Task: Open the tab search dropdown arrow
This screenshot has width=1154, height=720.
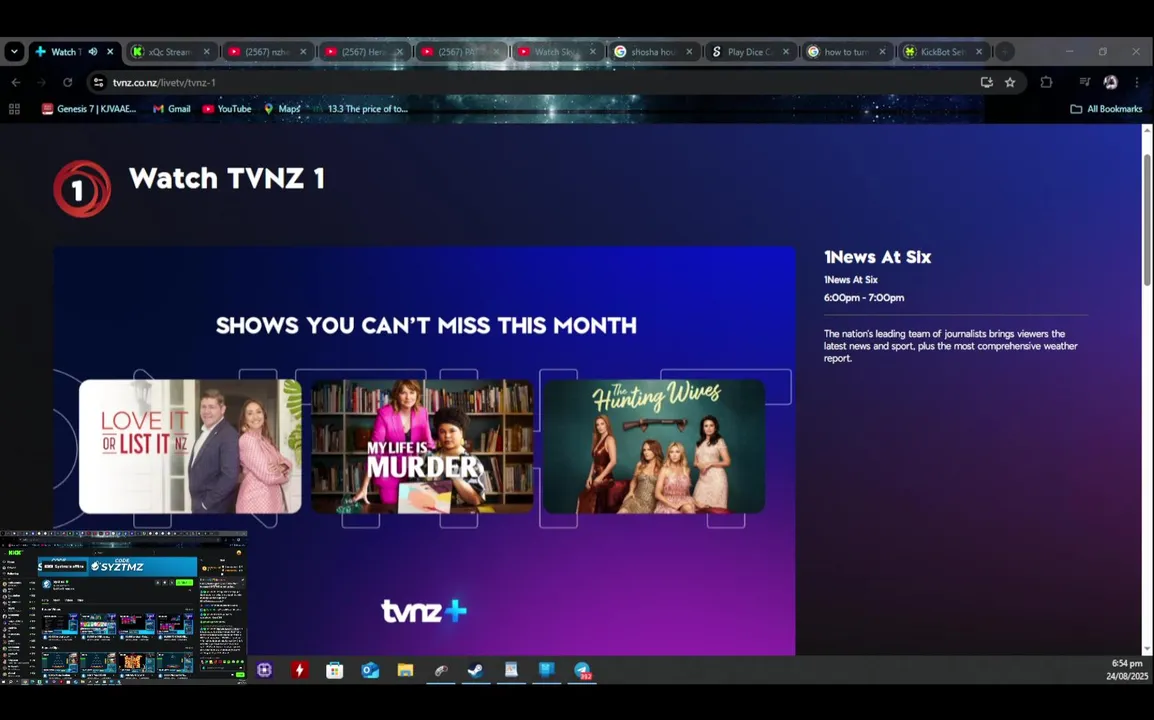Action: coord(14,52)
